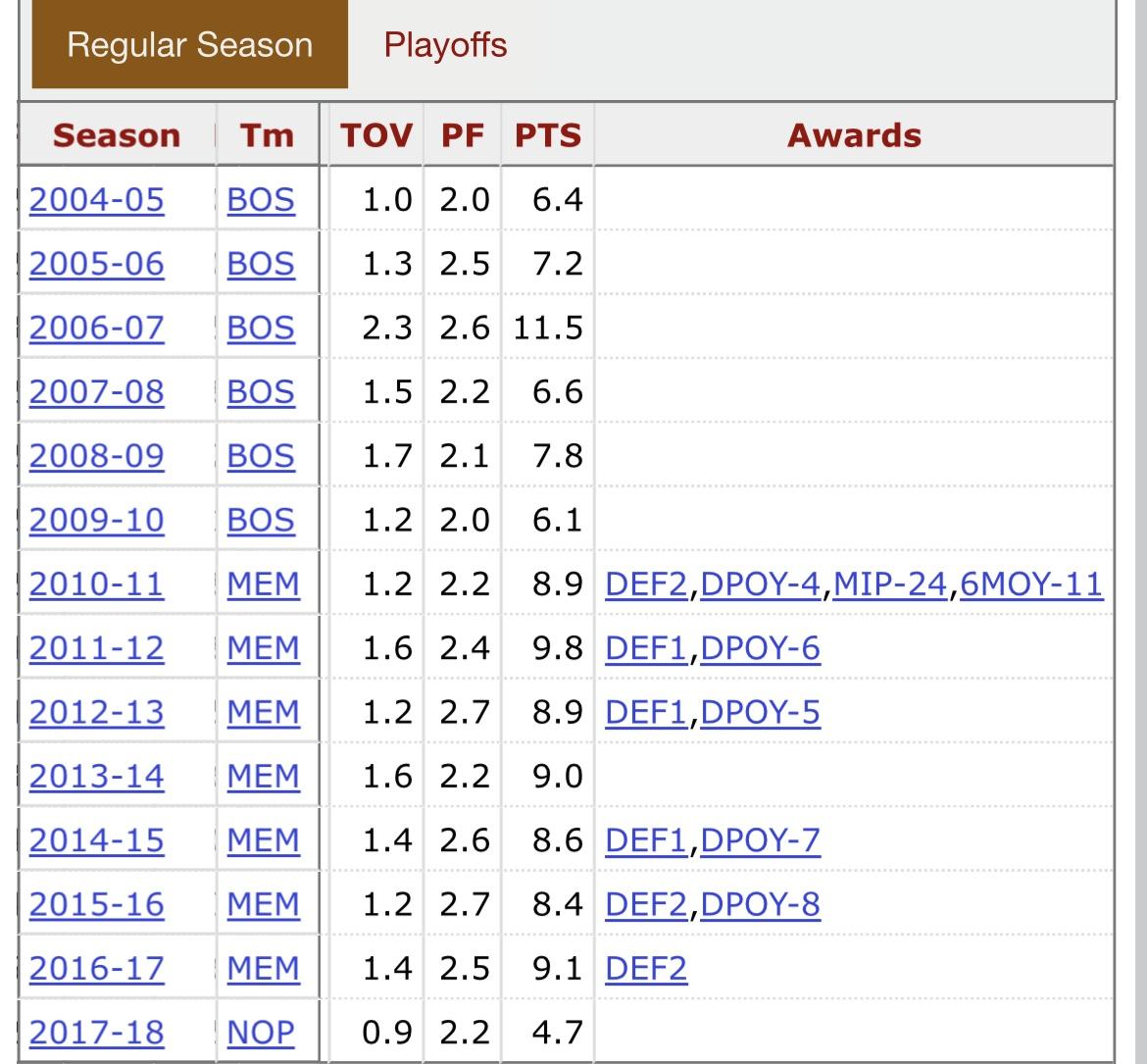This screenshot has height=1064, width=1147.
Task: Open the DEF1 link for 2011-12
Action: (x=646, y=648)
